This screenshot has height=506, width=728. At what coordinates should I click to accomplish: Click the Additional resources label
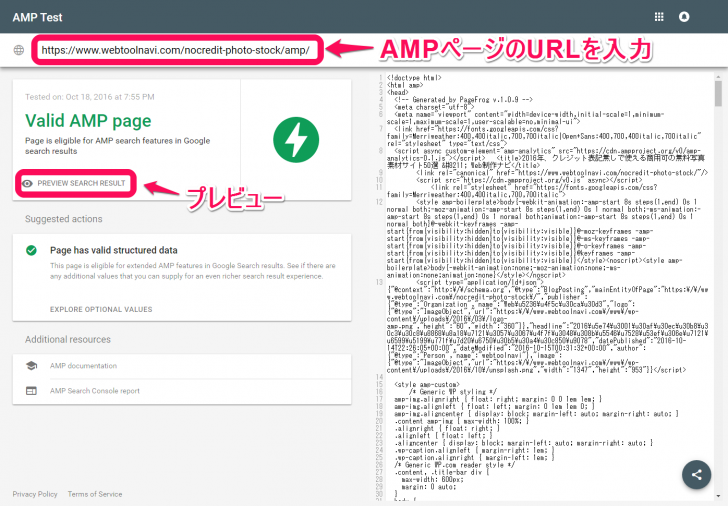[68, 339]
